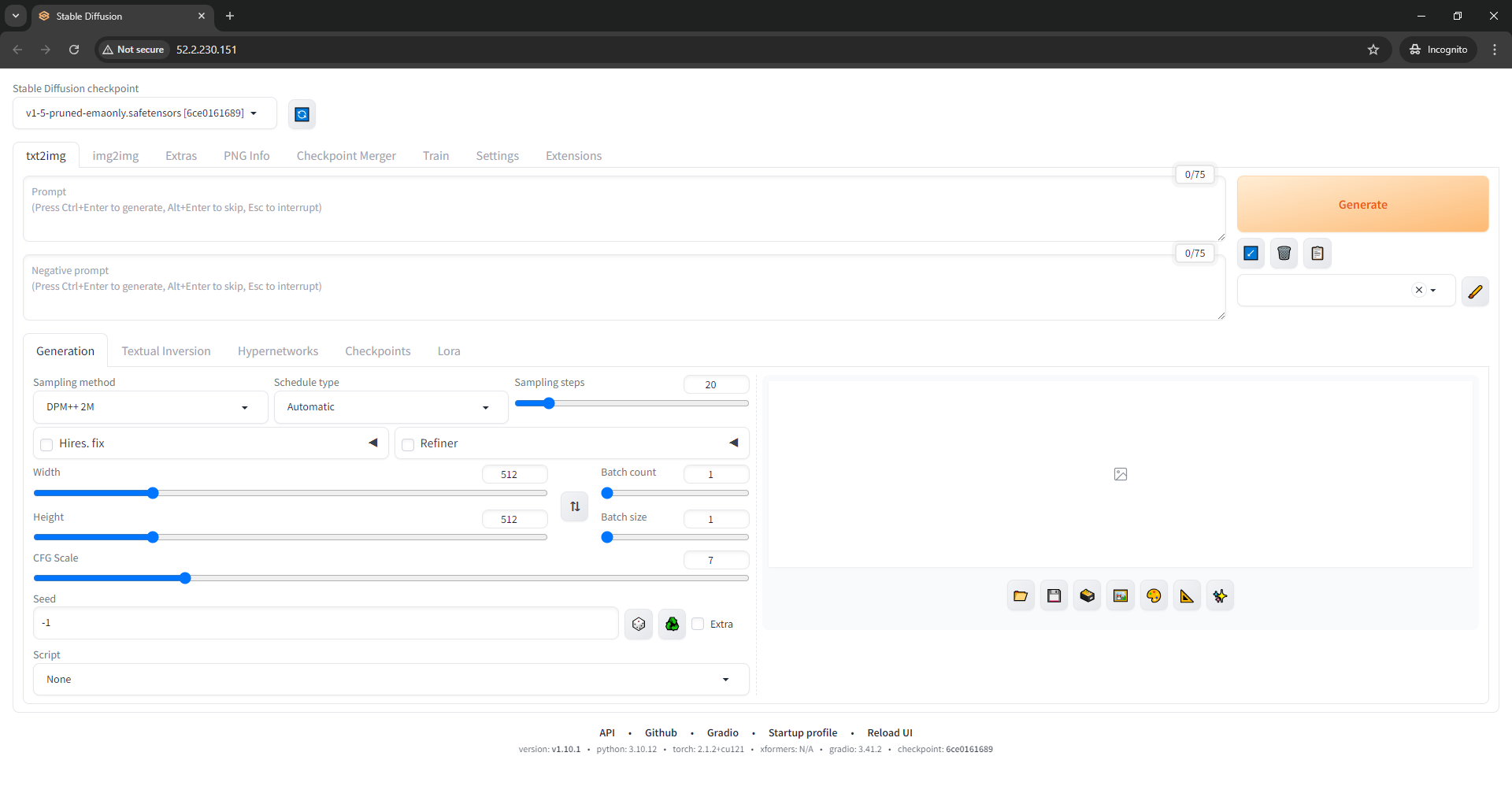Click the read generation parameters arrow icon
Image resolution: width=1512 pixels, height=797 pixels.
point(1251,254)
